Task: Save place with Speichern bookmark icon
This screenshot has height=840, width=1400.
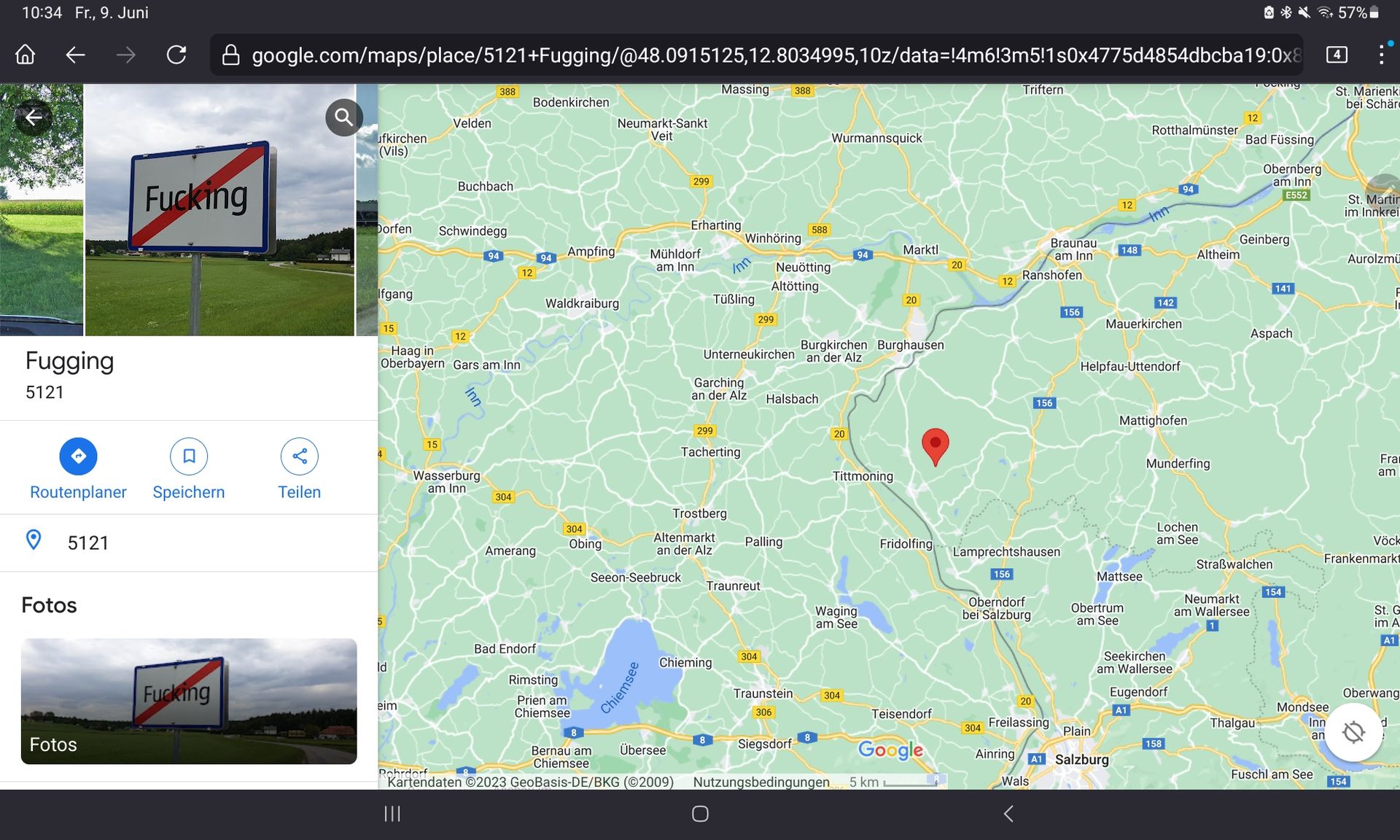Action: [x=188, y=456]
